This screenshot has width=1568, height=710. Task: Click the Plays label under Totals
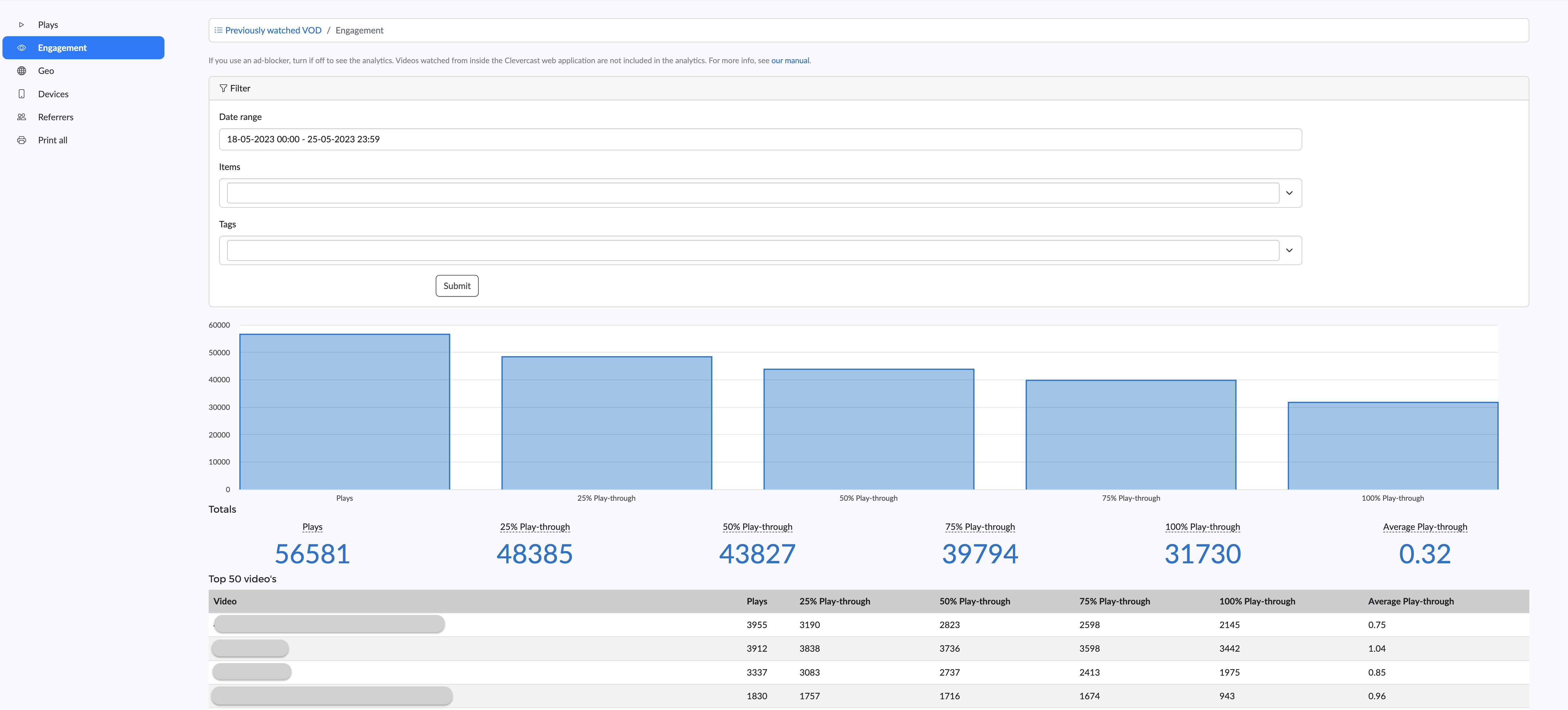(312, 527)
